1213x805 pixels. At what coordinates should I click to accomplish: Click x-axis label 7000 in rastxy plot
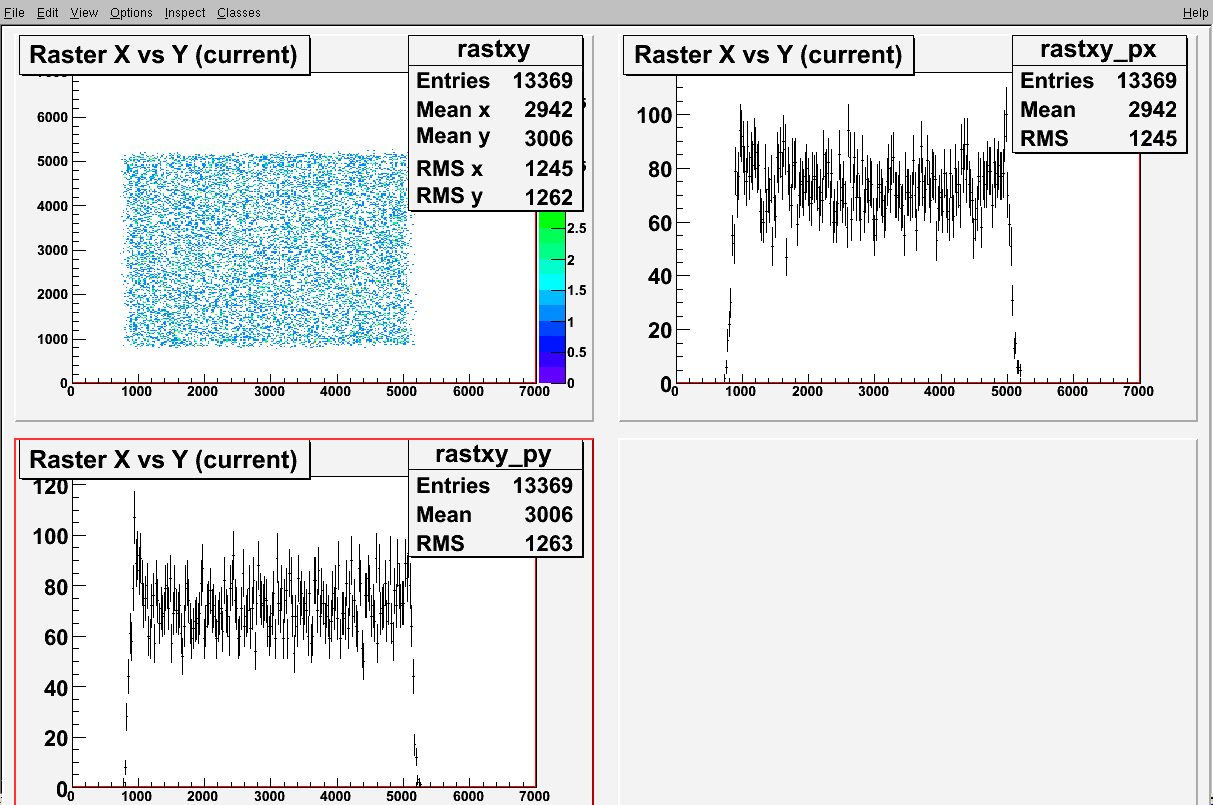pyautogui.click(x=535, y=392)
